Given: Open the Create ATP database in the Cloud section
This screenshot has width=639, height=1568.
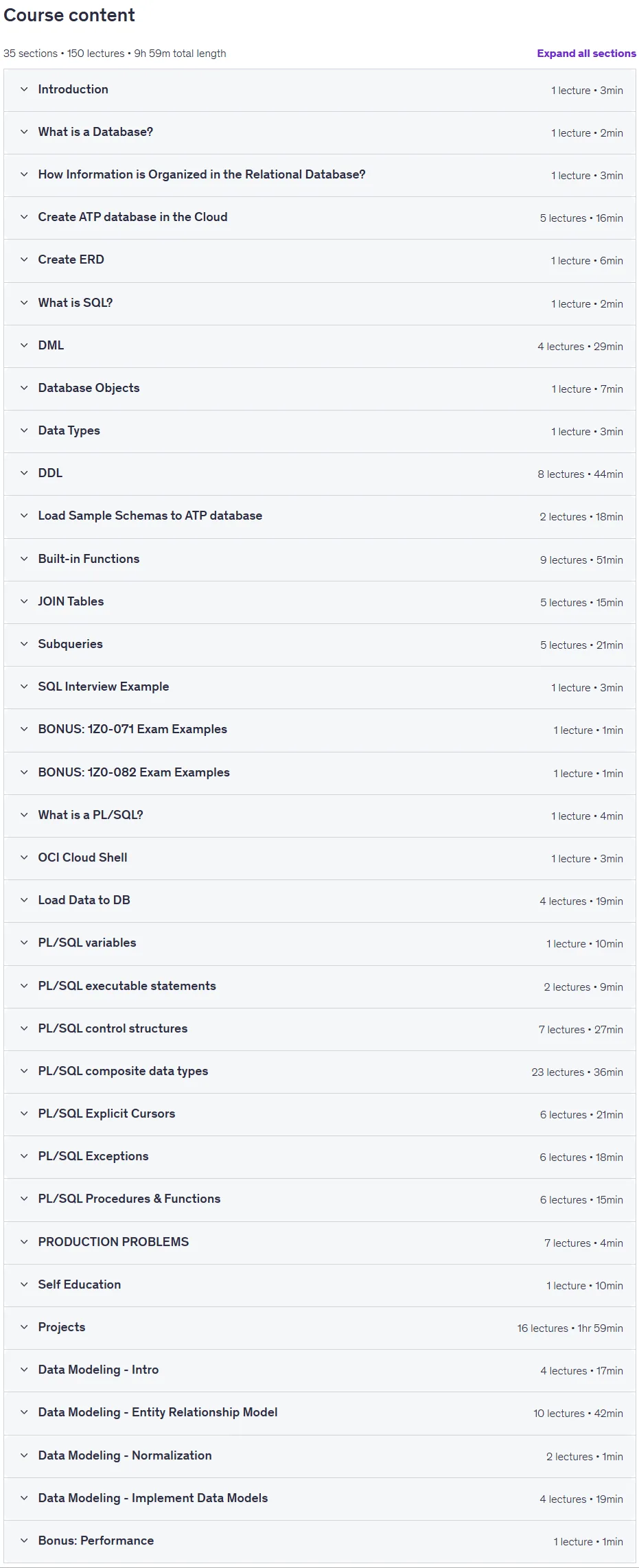Looking at the screenshot, I should coord(320,218).
